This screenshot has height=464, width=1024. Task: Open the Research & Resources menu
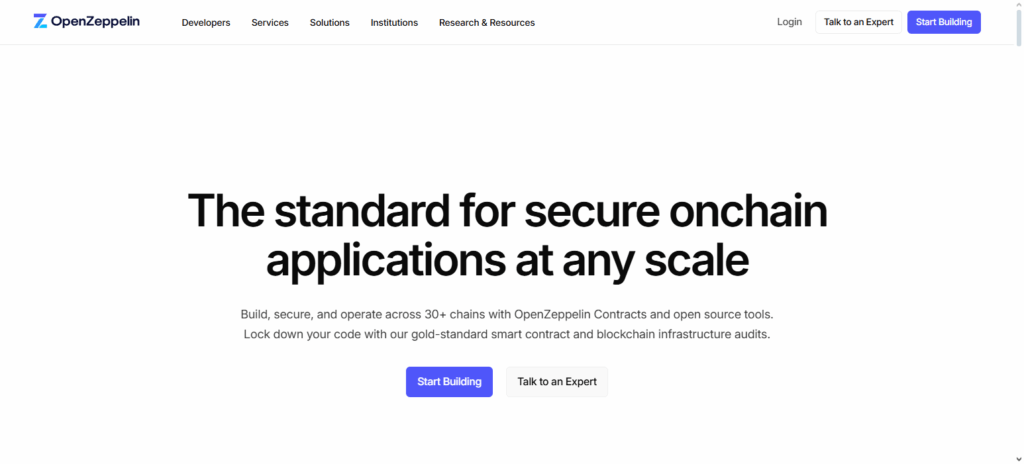(x=487, y=22)
